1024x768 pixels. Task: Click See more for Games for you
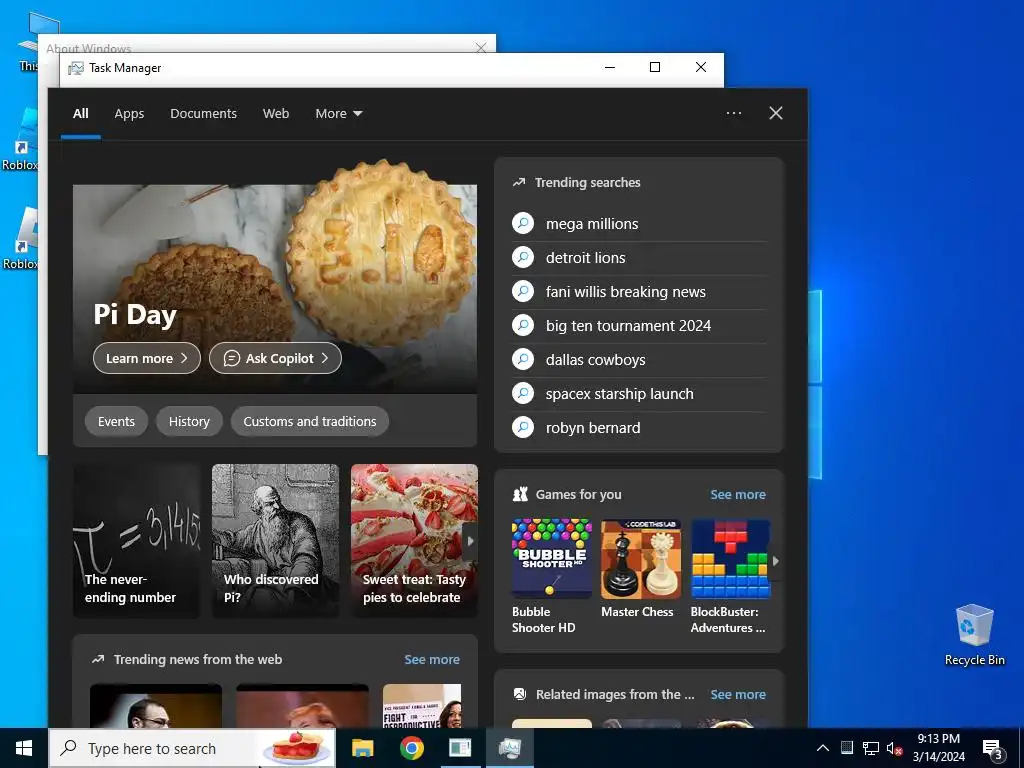coord(738,494)
